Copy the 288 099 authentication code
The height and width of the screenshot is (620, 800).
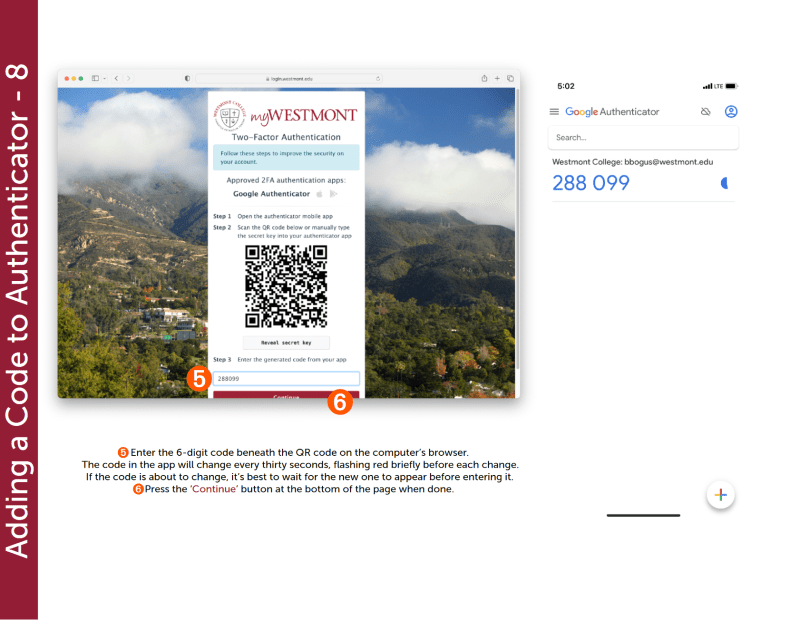[591, 183]
